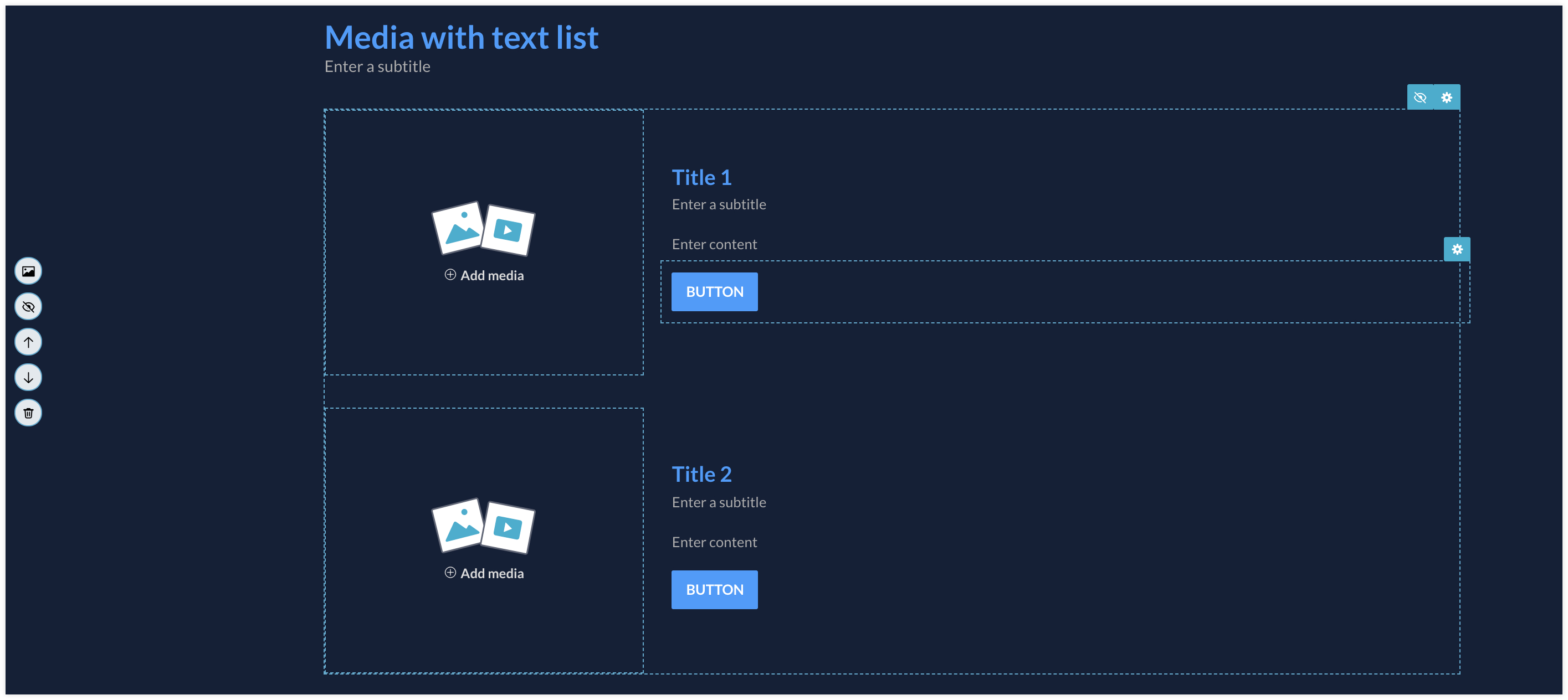Open button row settings gear icon

[x=1457, y=249]
